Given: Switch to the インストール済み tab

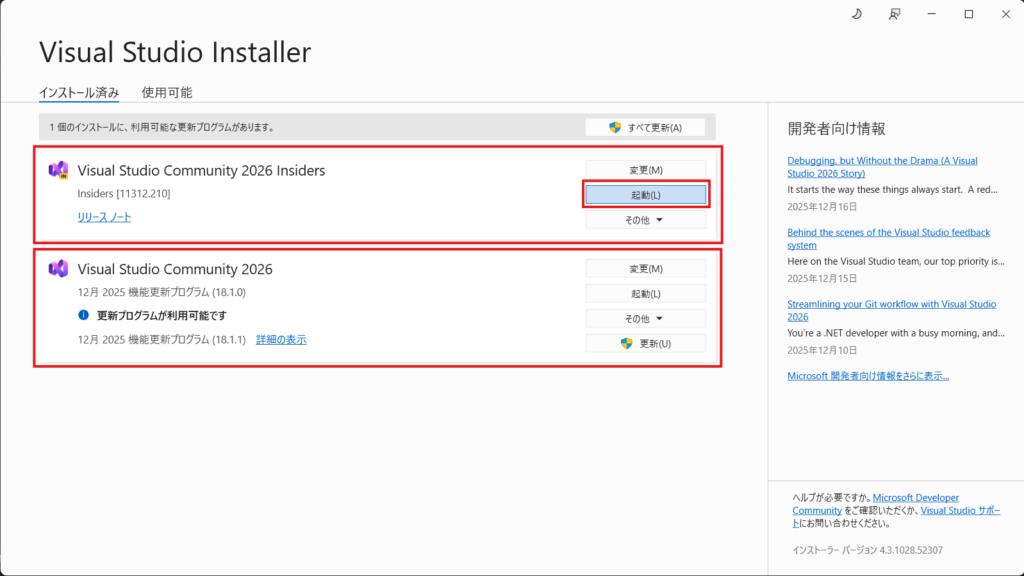Looking at the screenshot, I should (79, 93).
